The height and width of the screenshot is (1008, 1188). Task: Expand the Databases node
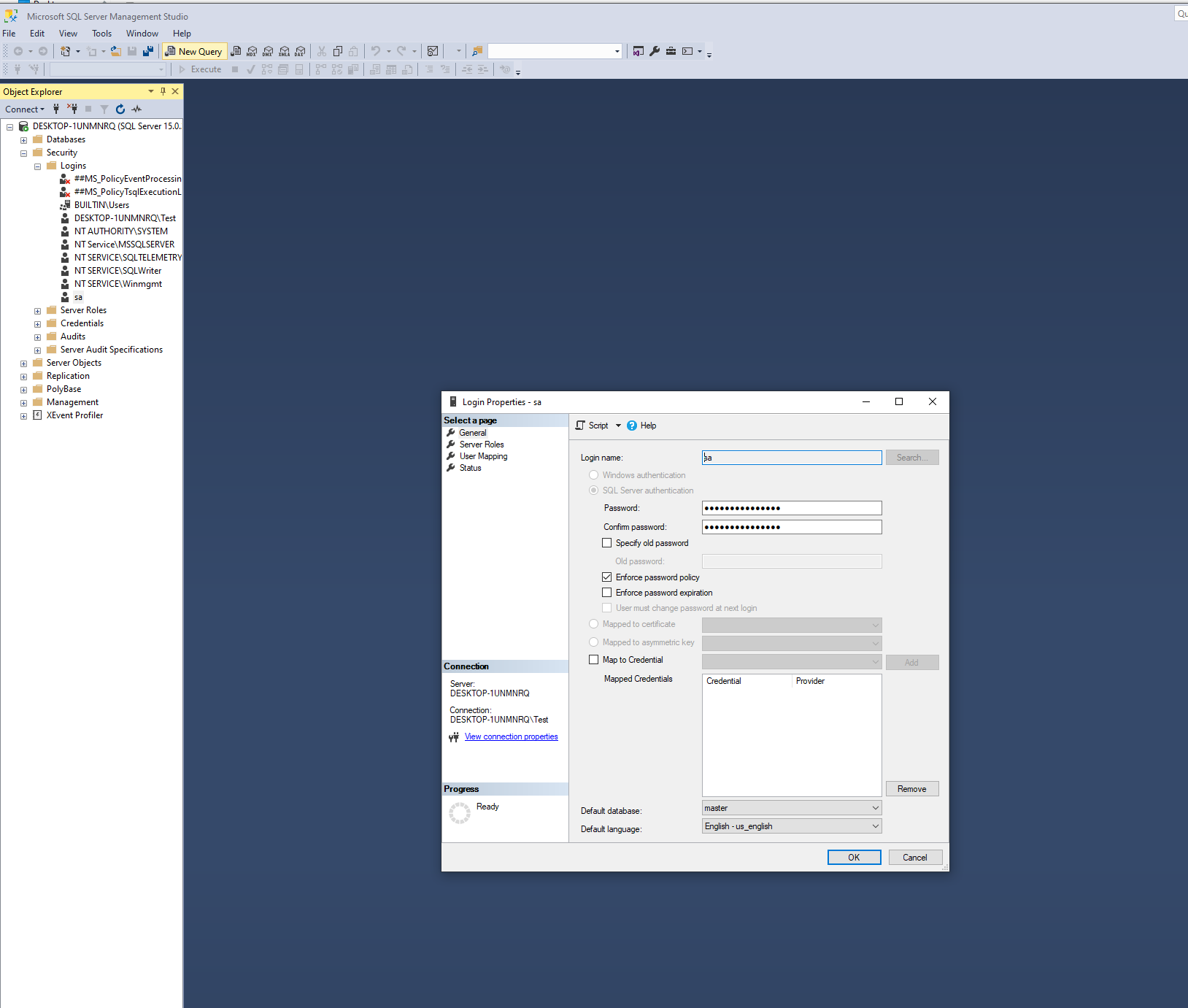(x=24, y=140)
